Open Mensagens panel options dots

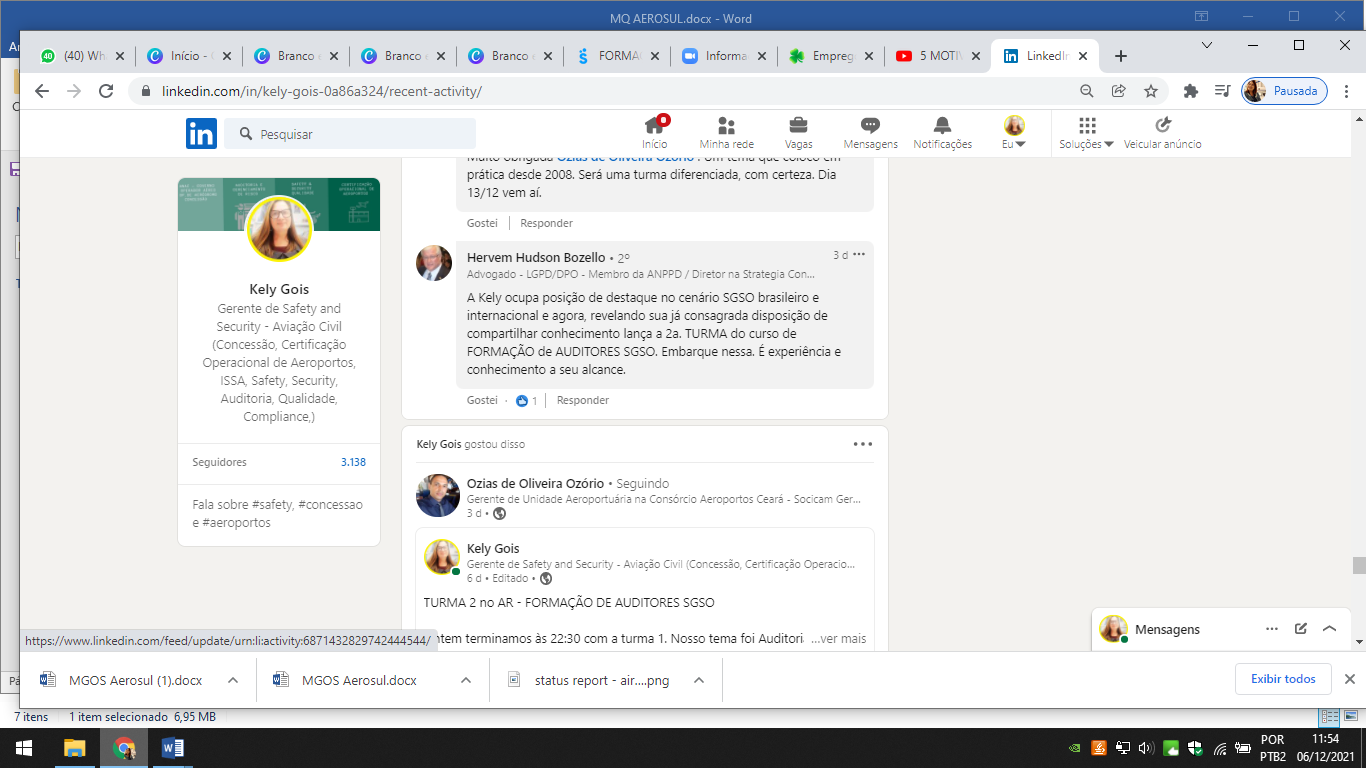tap(1272, 629)
